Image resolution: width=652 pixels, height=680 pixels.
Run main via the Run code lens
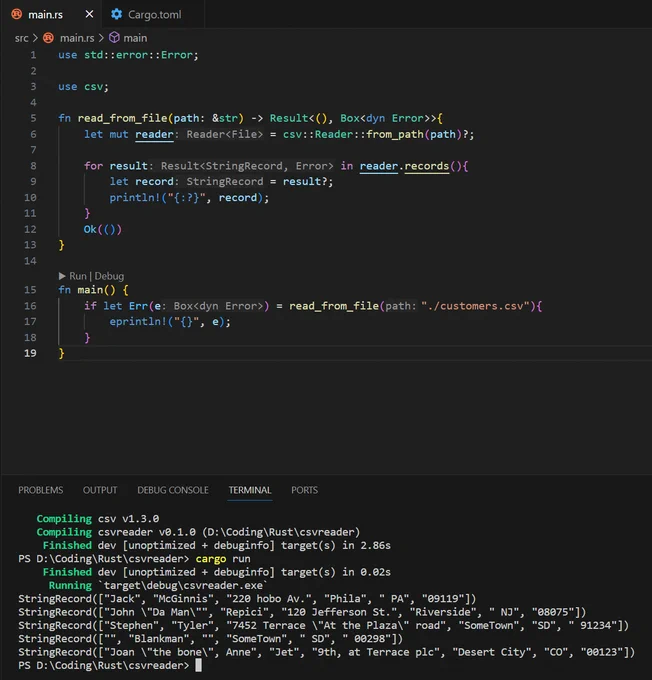(x=78, y=276)
